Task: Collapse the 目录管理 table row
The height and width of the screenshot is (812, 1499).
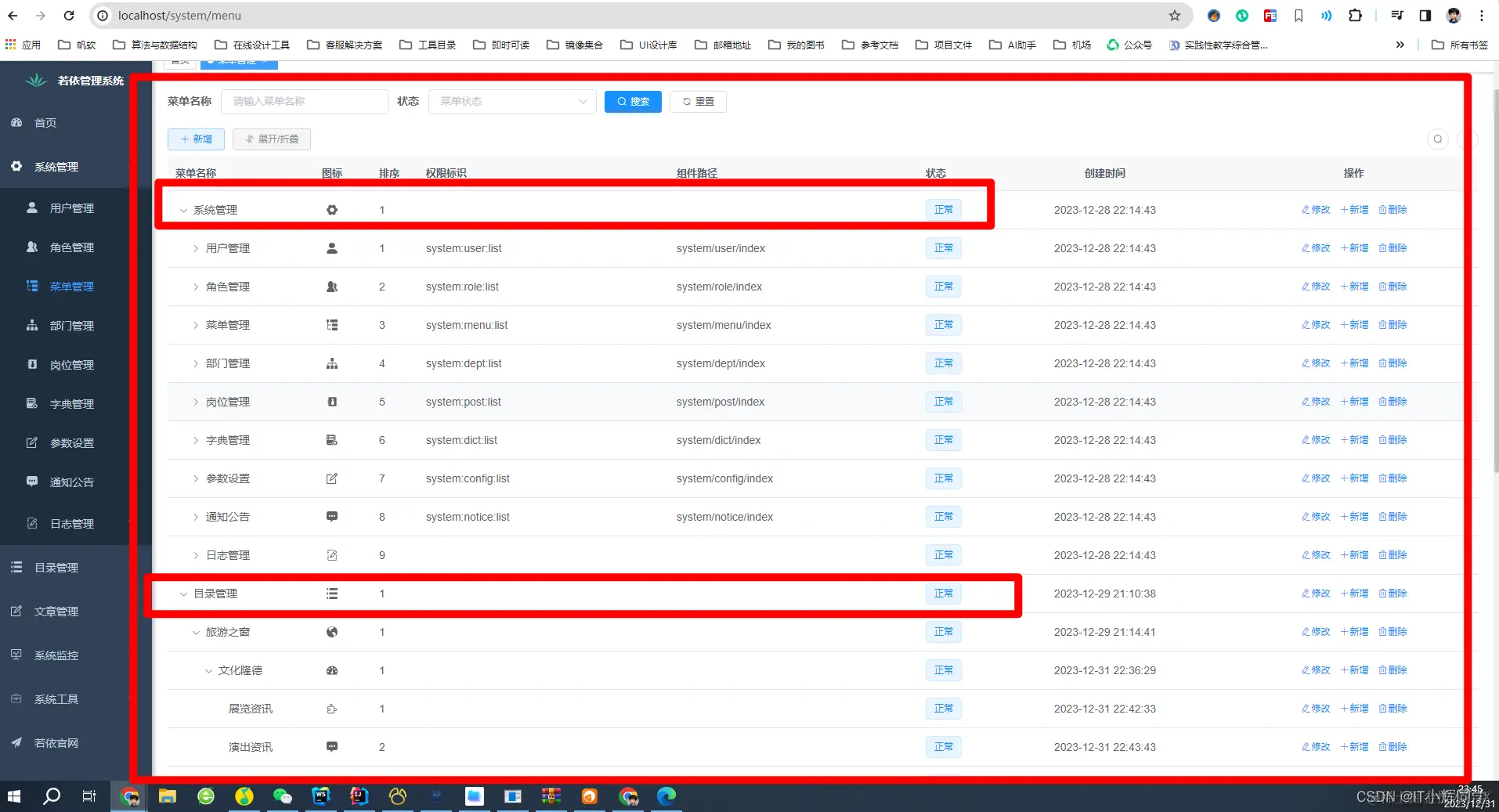Action: [x=183, y=594]
